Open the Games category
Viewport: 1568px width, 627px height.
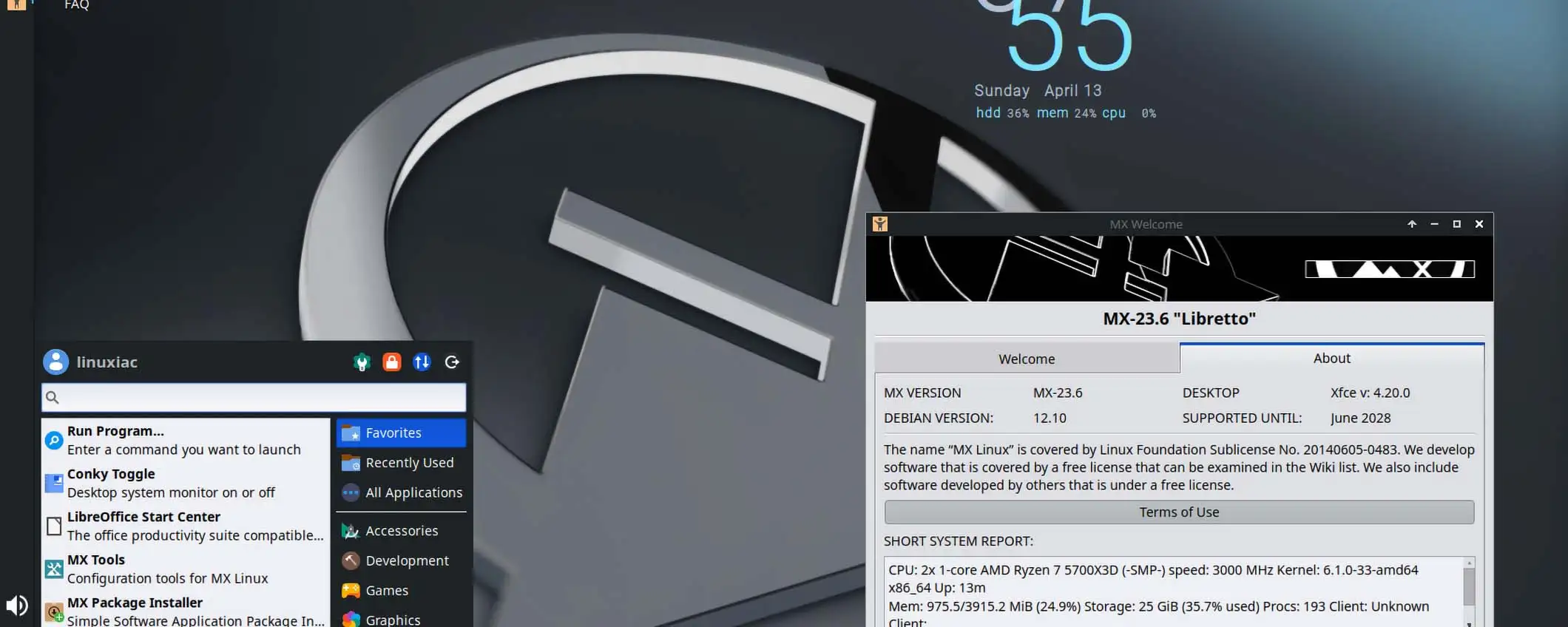[401, 590]
